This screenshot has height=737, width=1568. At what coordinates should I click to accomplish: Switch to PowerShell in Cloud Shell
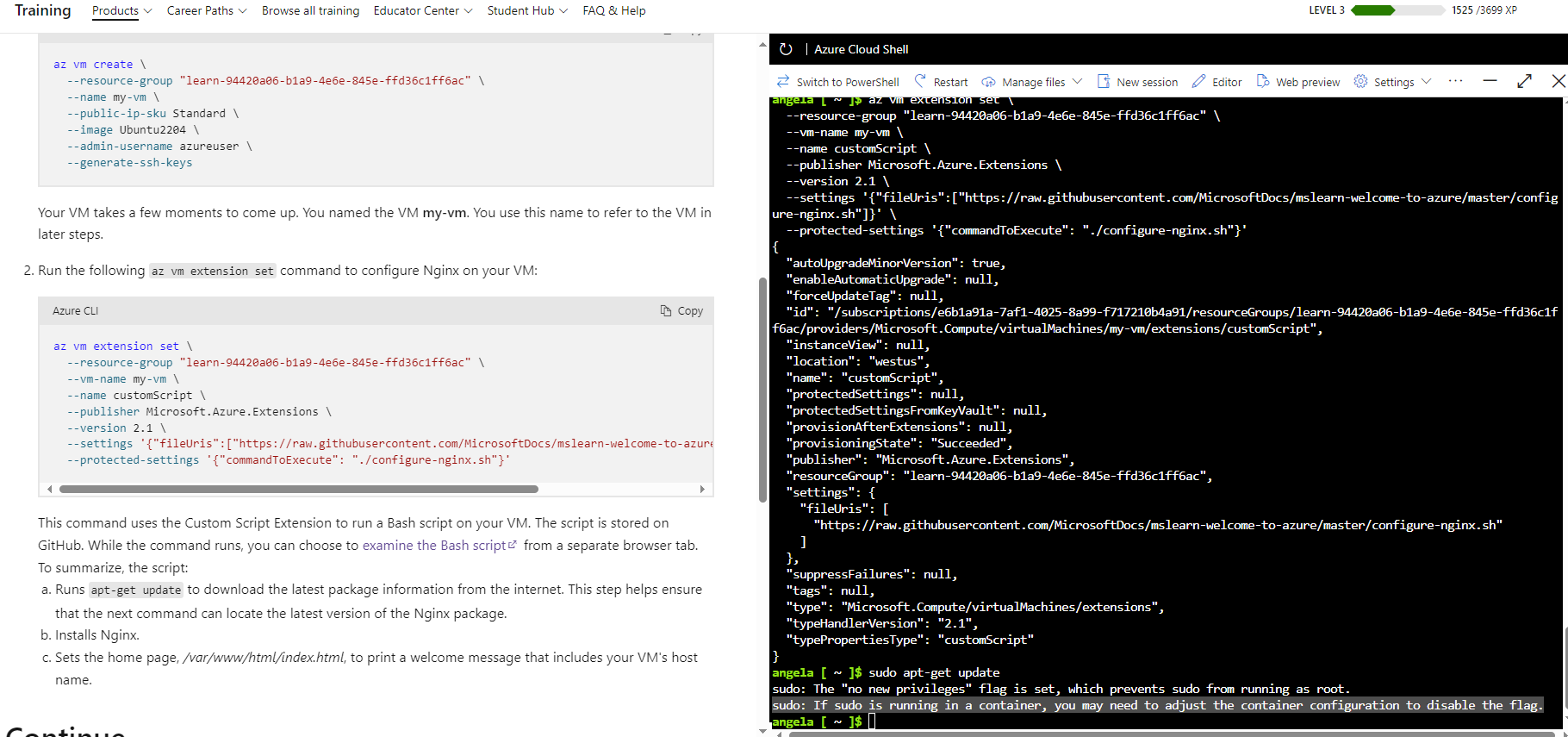click(x=837, y=82)
